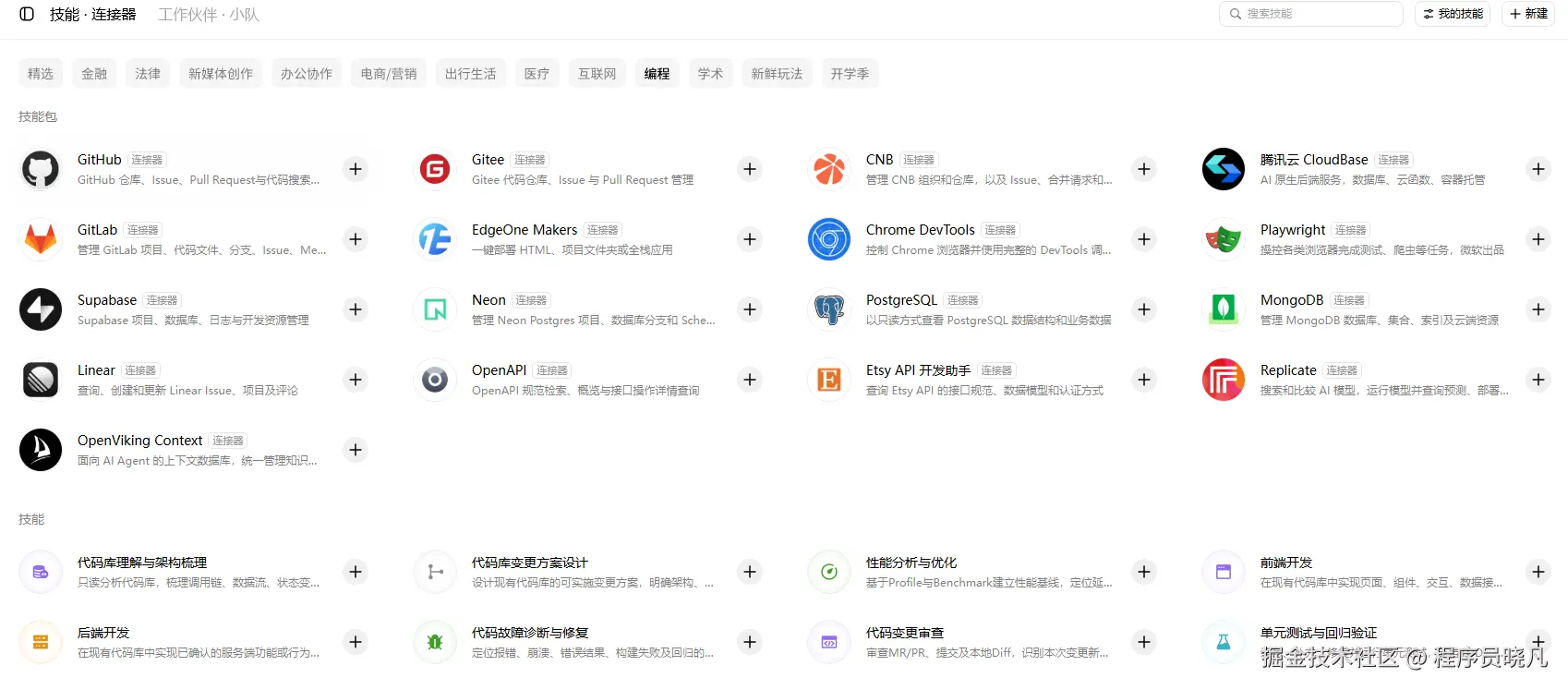The image size is (1568, 690).
Task: Add the GitLab connector with plus button
Action: tap(356, 239)
